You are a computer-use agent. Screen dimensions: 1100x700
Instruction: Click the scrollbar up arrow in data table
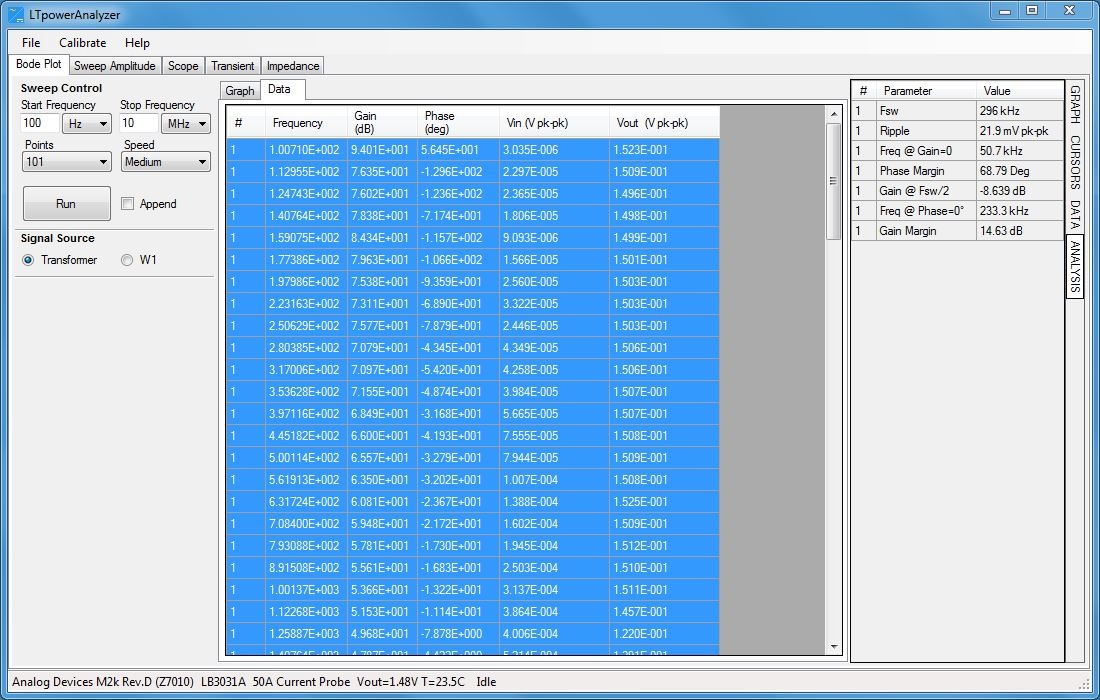(833, 115)
